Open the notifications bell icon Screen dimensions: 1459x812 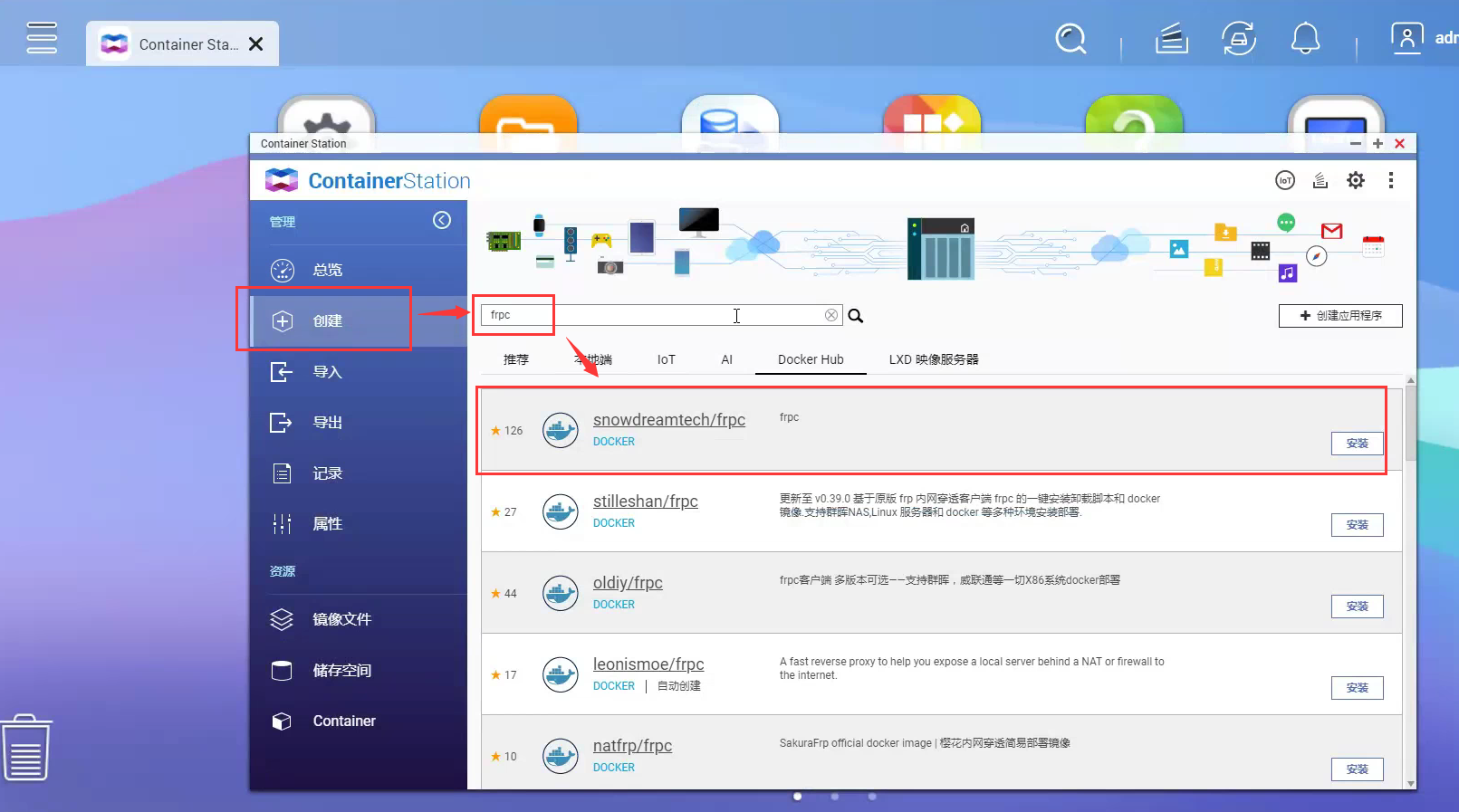point(1305,39)
